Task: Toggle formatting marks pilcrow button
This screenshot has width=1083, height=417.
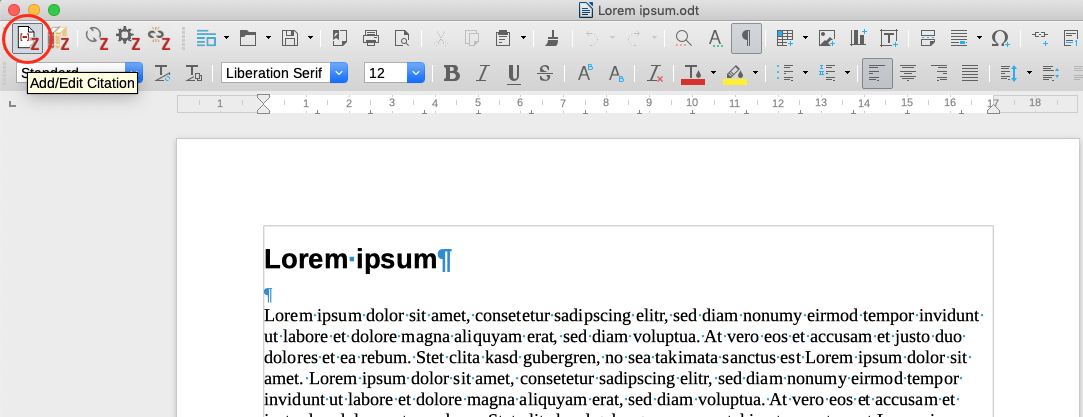Action: 745,38
